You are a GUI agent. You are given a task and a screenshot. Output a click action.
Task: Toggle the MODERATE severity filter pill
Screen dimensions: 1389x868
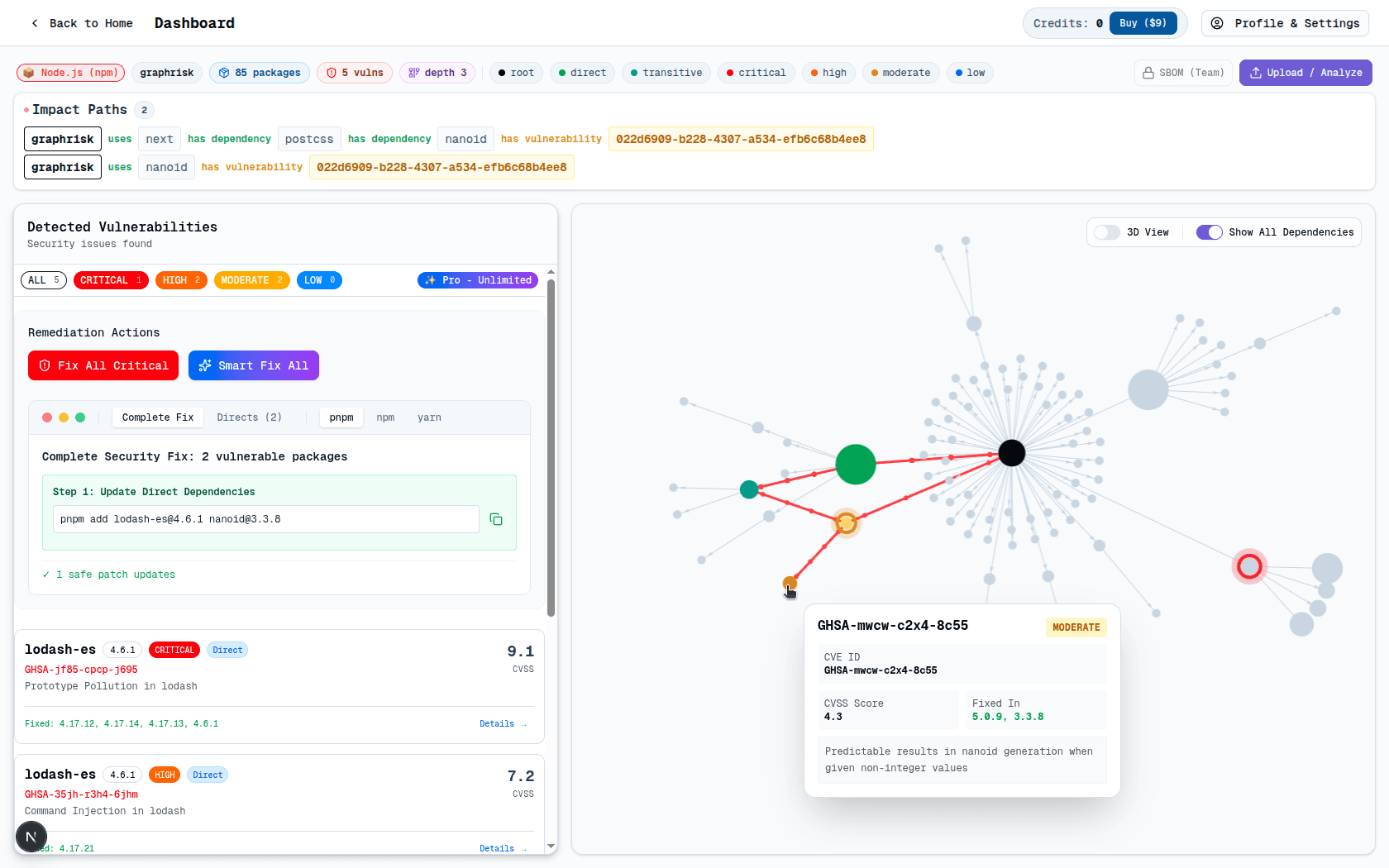[251, 279]
